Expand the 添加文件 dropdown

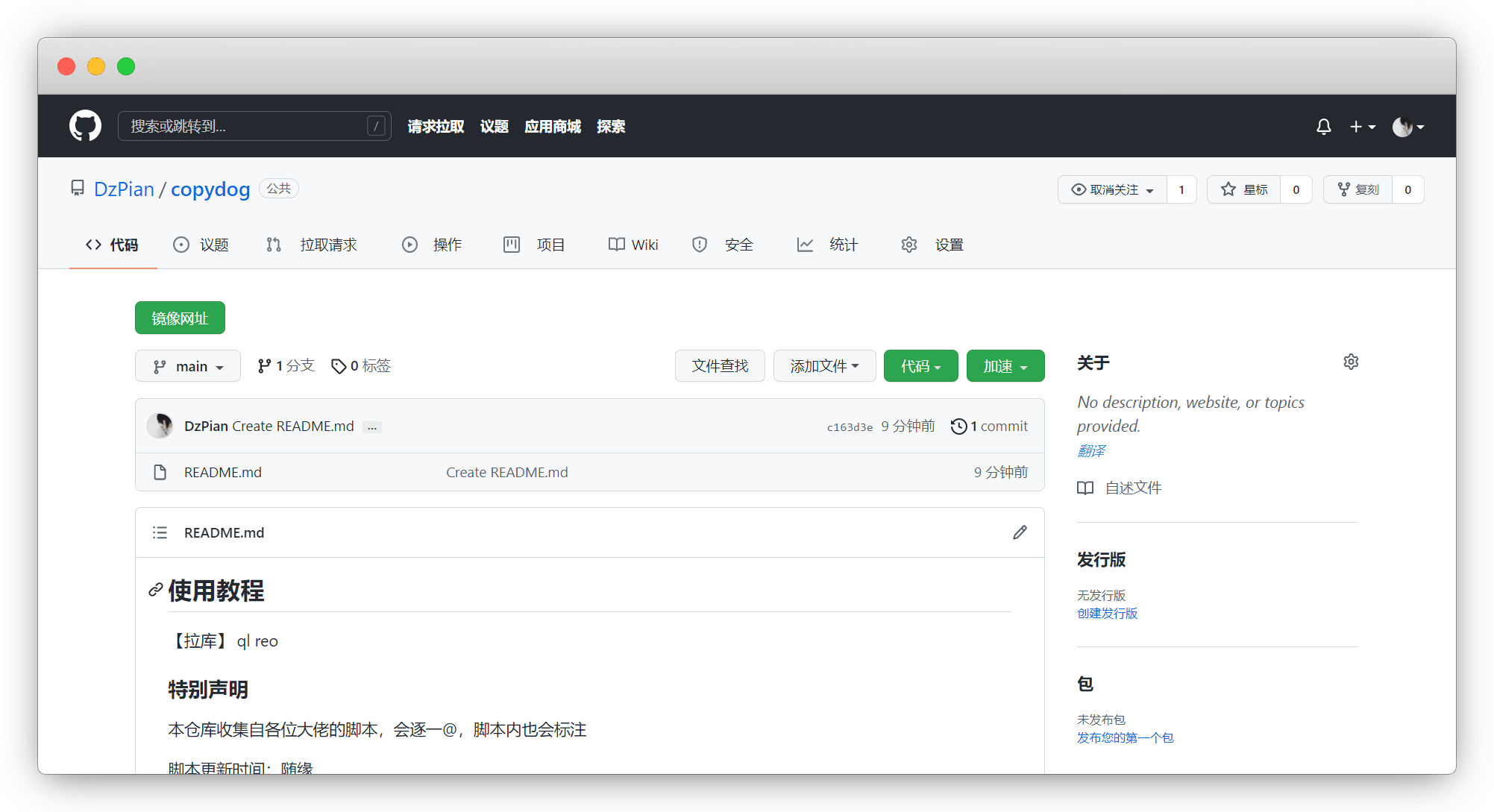point(823,365)
